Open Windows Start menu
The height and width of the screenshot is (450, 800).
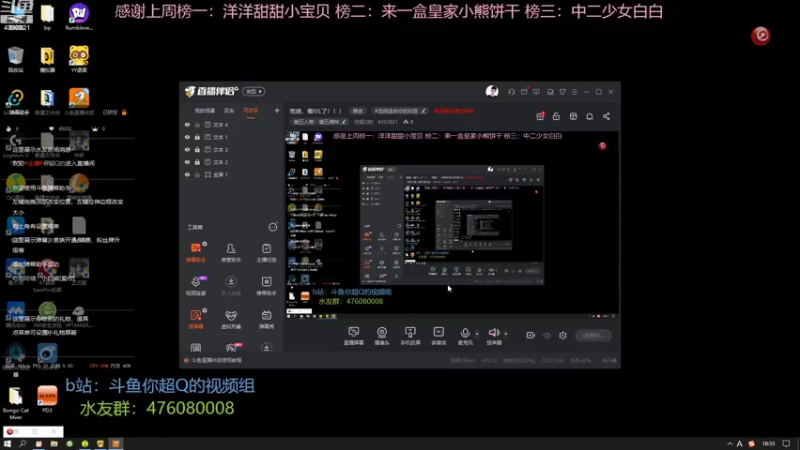pos(7,444)
